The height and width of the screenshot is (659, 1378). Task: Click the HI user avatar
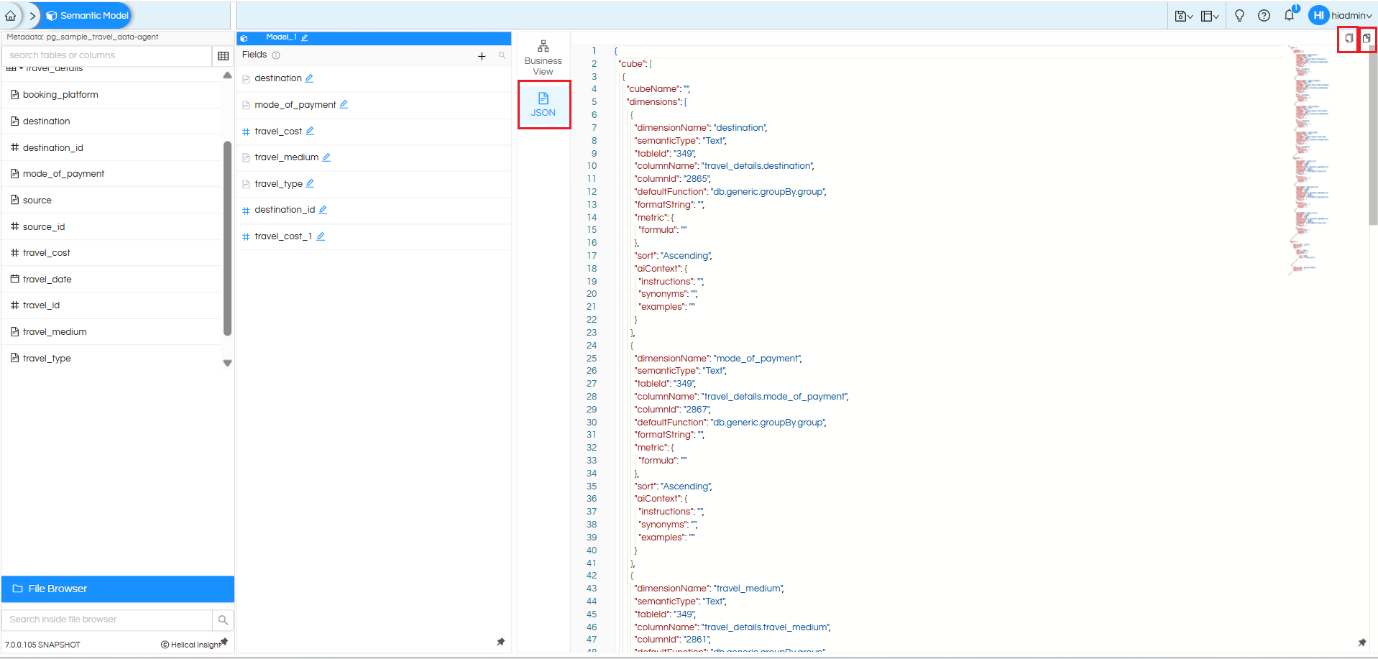click(1318, 16)
